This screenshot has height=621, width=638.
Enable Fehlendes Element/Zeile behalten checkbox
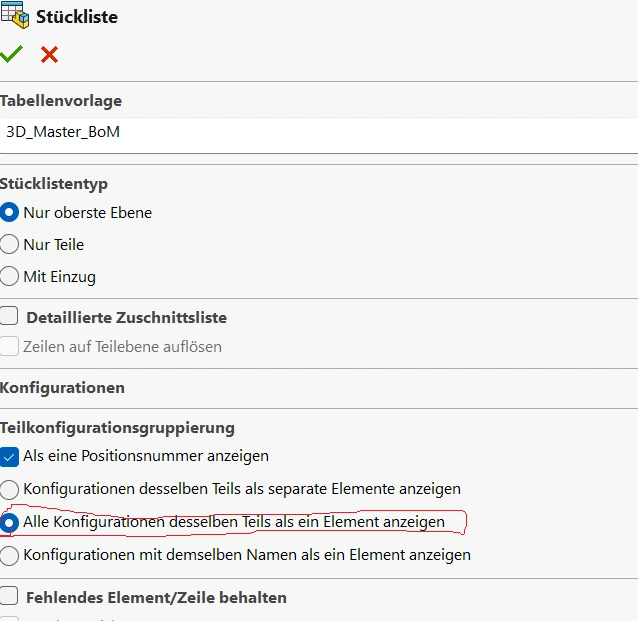pos(9,597)
